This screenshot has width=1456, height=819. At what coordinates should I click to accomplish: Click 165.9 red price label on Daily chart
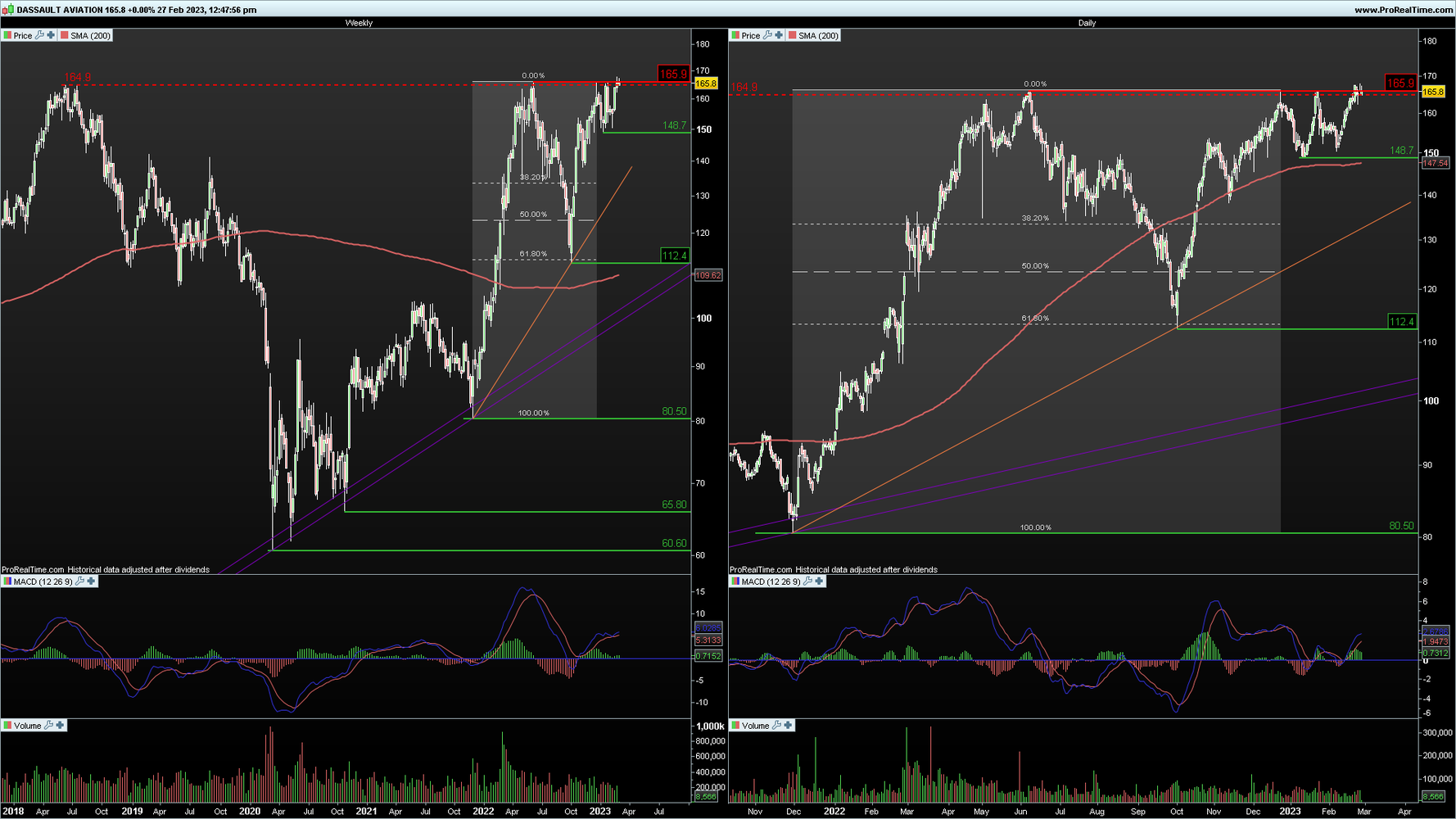coord(1401,83)
